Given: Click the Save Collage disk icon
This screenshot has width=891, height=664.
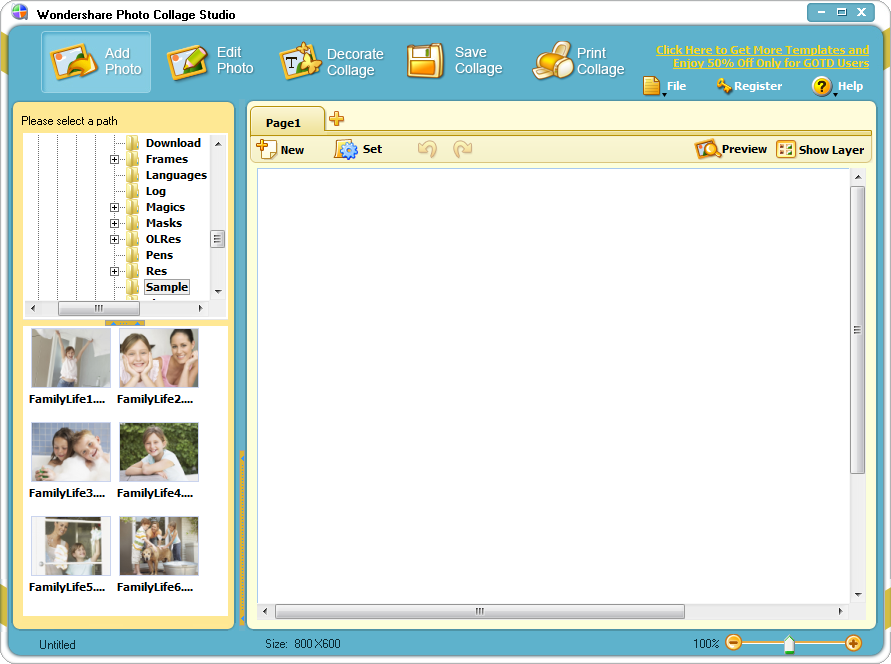Looking at the screenshot, I should 425,61.
